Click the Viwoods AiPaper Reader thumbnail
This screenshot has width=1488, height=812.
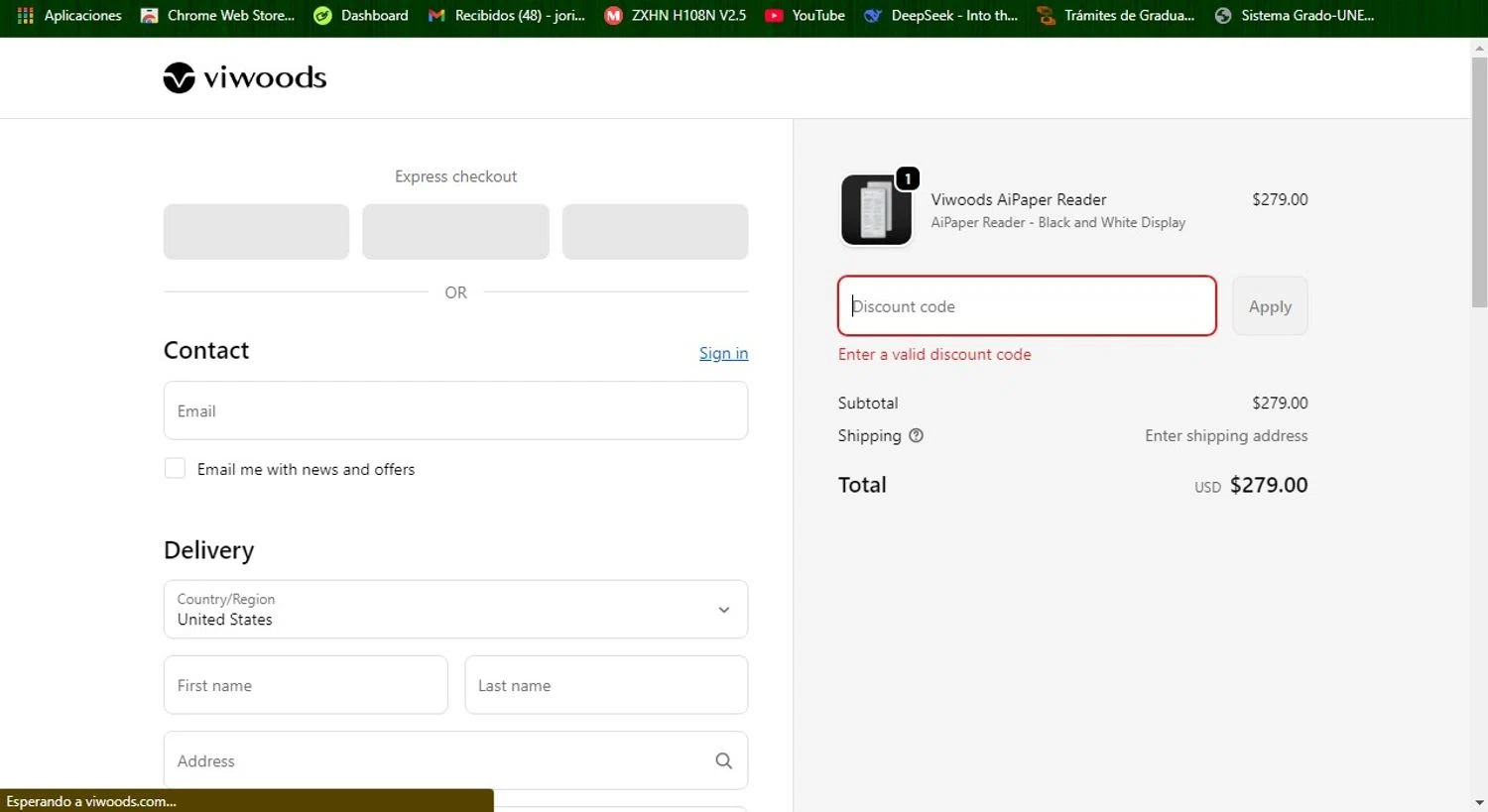(x=876, y=209)
